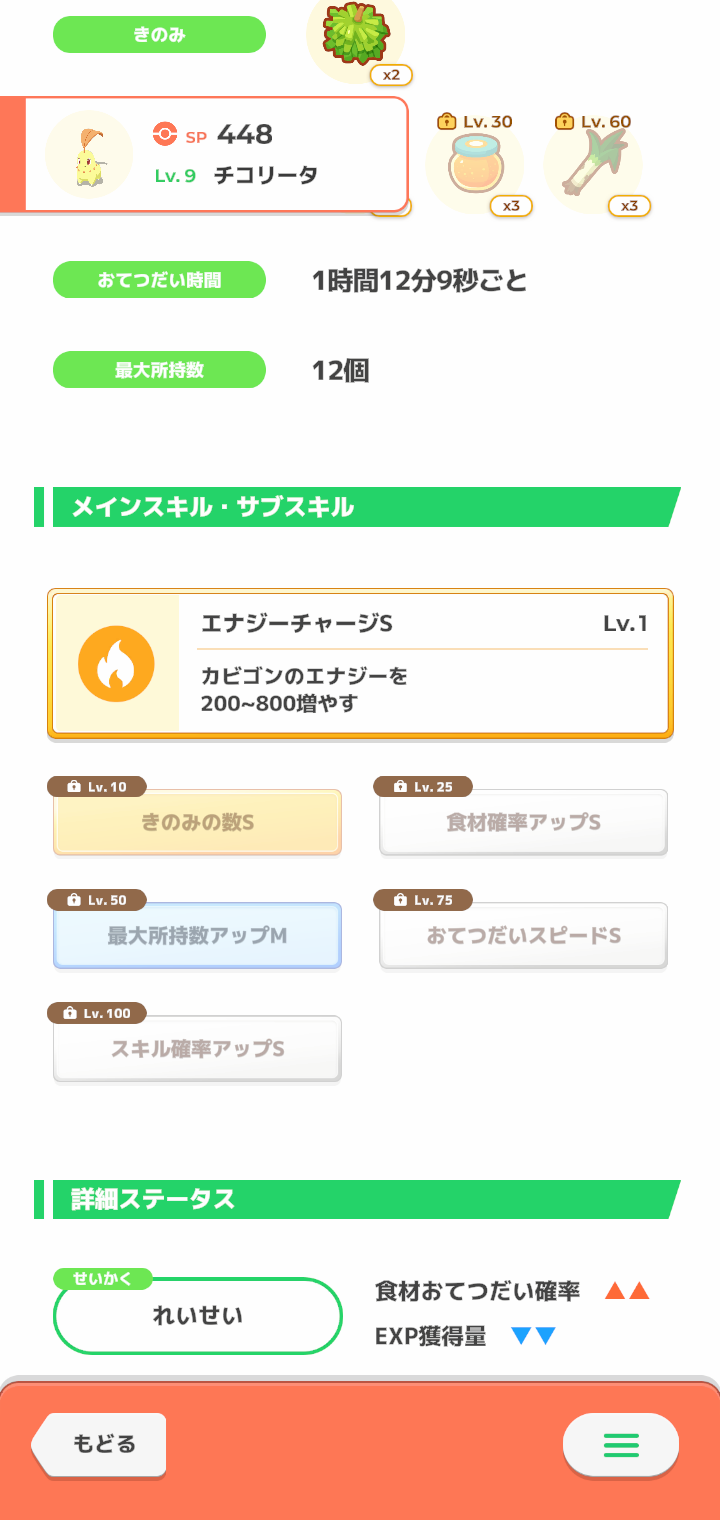Tap the もどる back button
This screenshot has width=720, height=1520.
click(x=99, y=1444)
